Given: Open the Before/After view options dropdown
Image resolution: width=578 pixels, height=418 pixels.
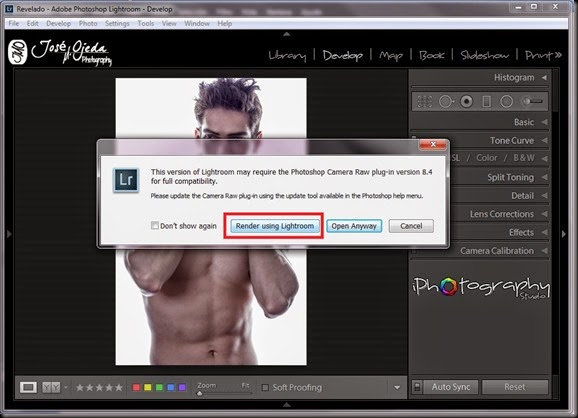Looking at the screenshot, I should [66, 387].
